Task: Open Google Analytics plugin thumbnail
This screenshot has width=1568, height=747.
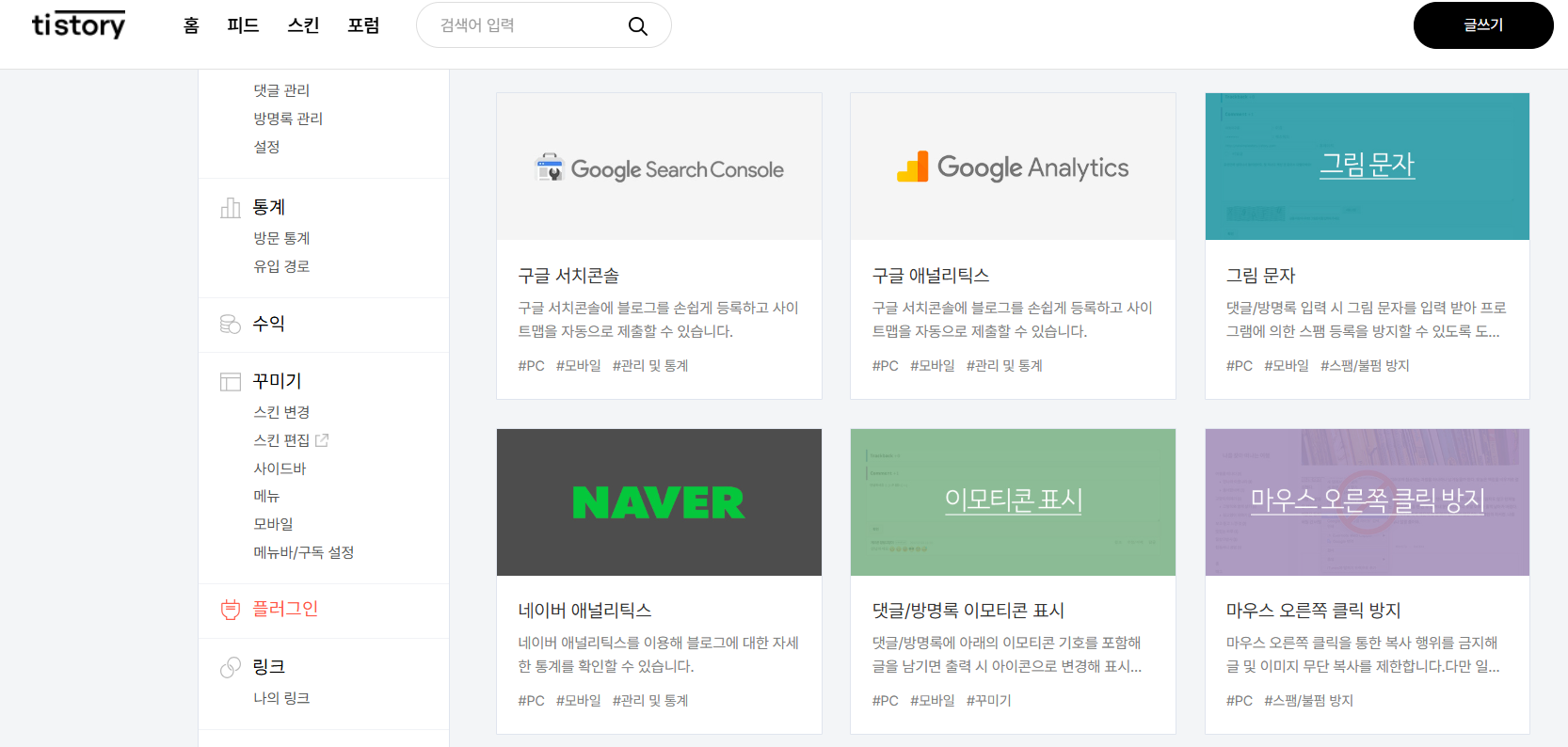Action: [1013, 167]
